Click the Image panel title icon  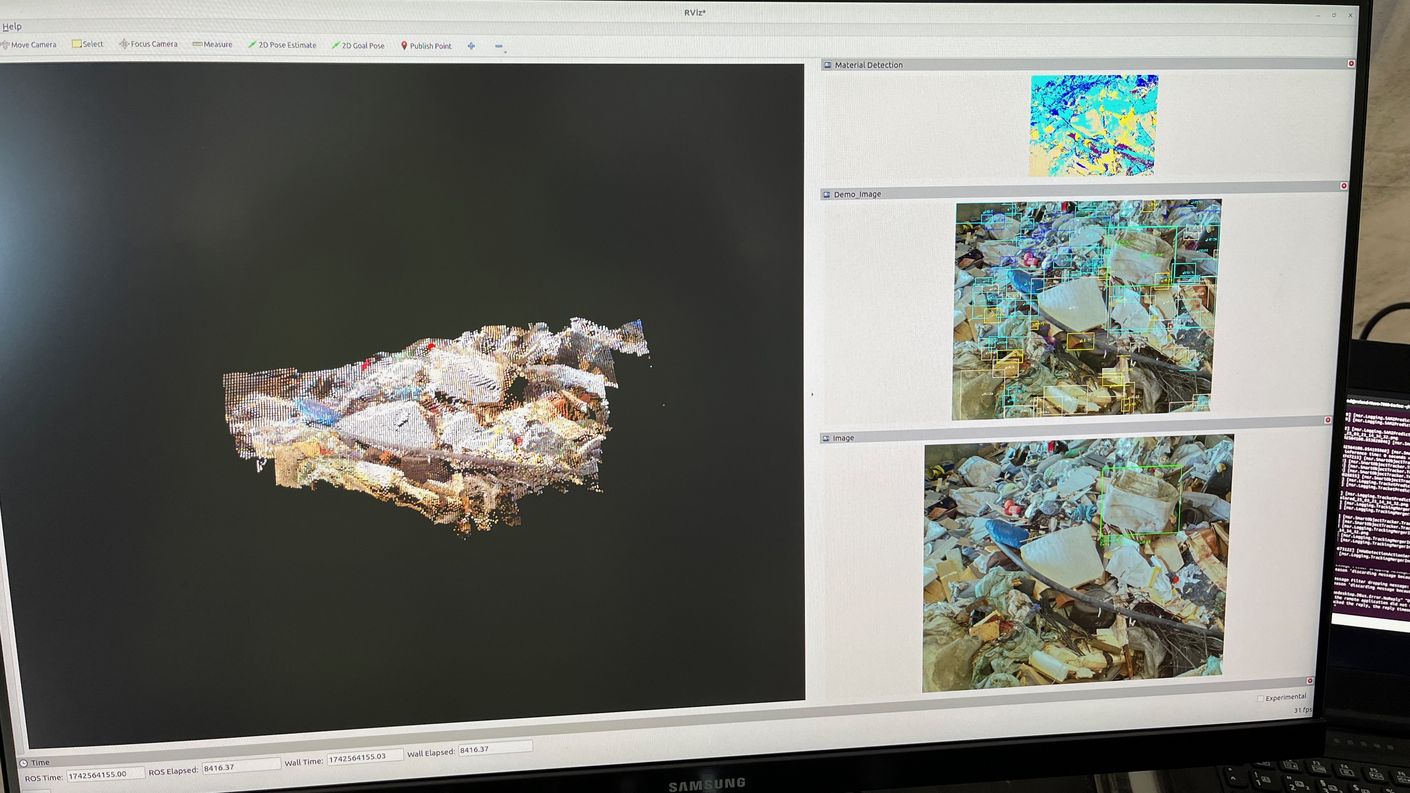coord(825,438)
